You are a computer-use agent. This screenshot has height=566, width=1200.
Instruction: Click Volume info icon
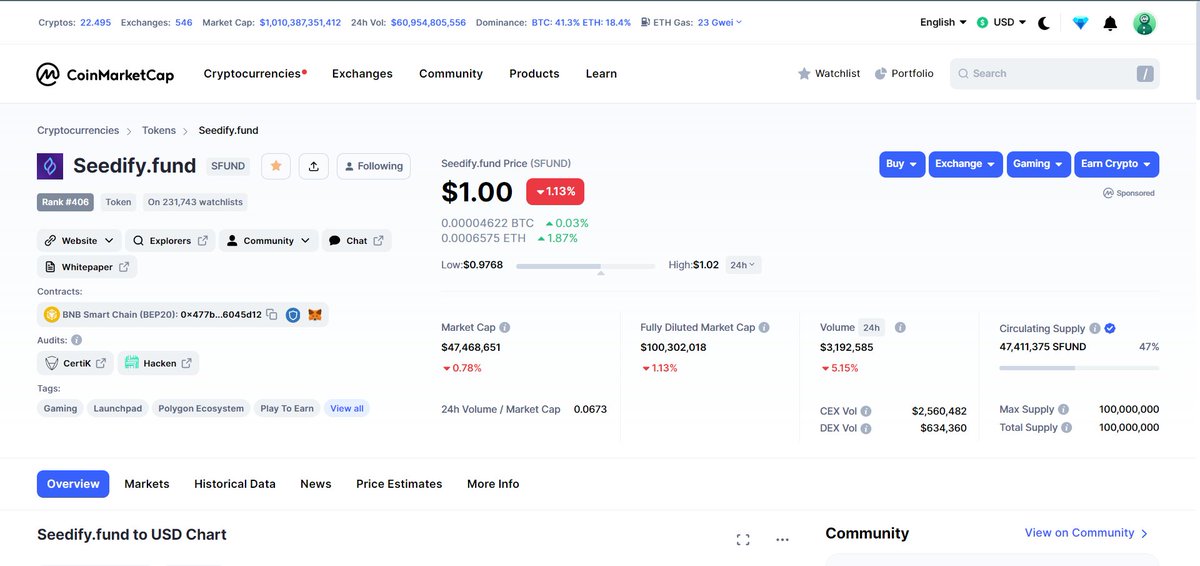coord(900,327)
